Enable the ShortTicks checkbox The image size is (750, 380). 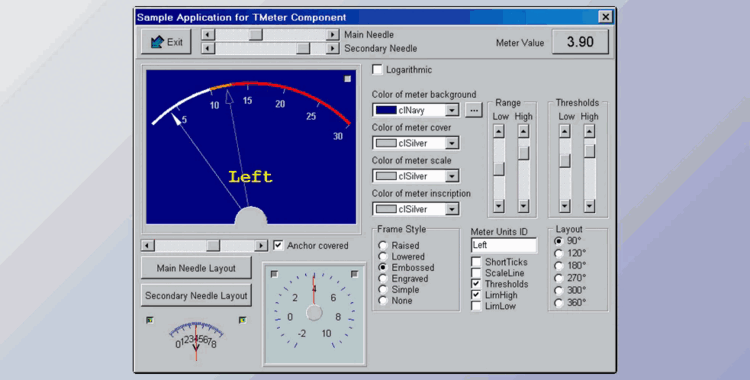pos(476,262)
